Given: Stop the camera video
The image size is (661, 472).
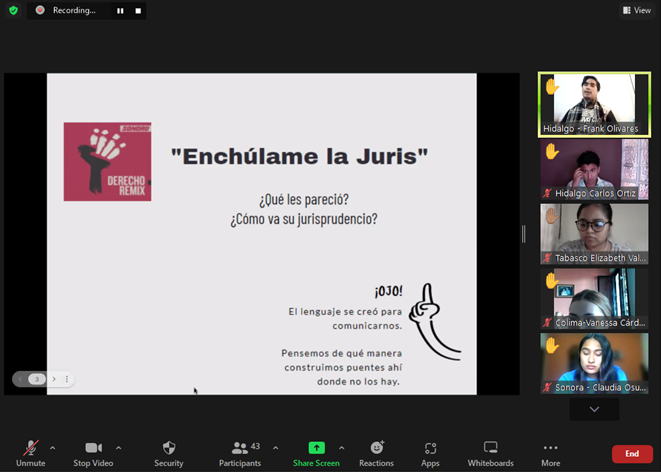Looking at the screenshot, I should [x=93, y=453].
